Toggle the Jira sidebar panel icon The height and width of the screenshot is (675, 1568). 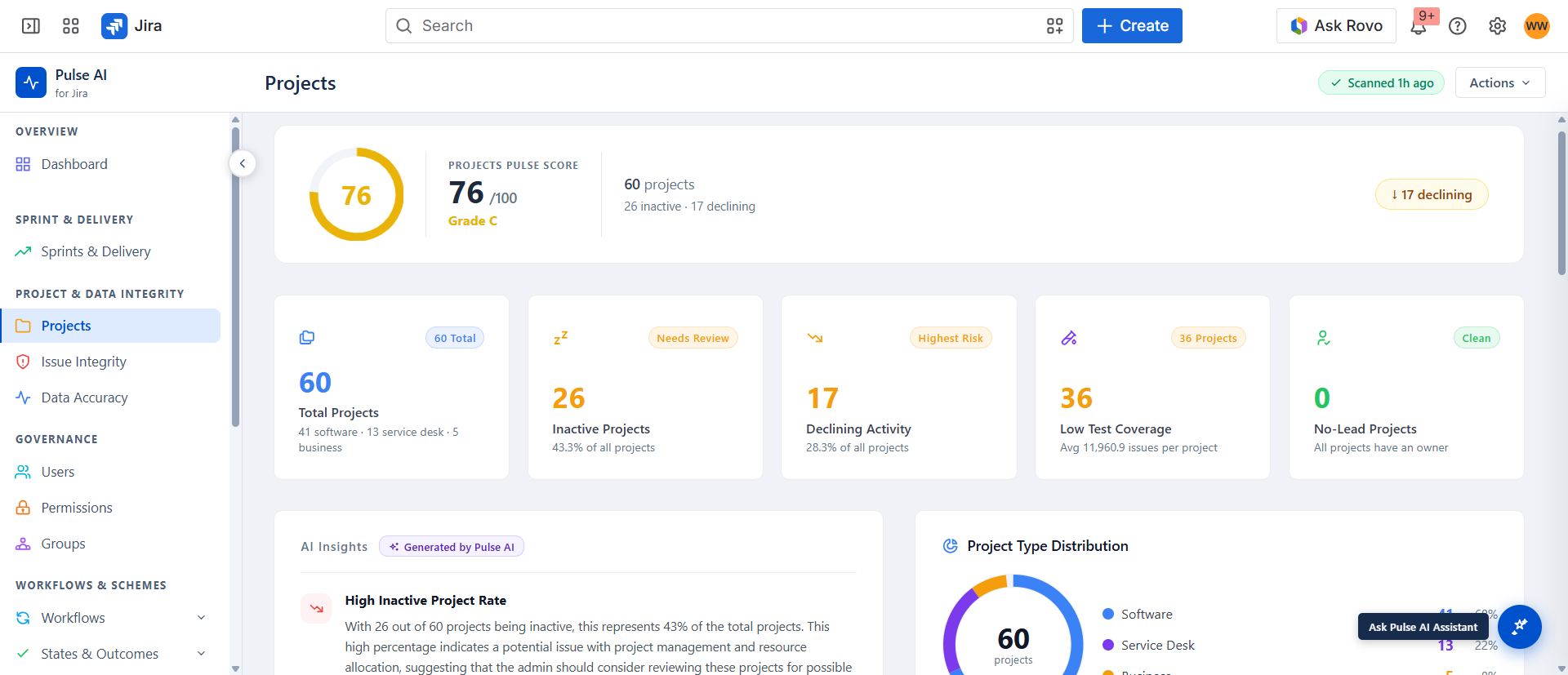(31, 26)
